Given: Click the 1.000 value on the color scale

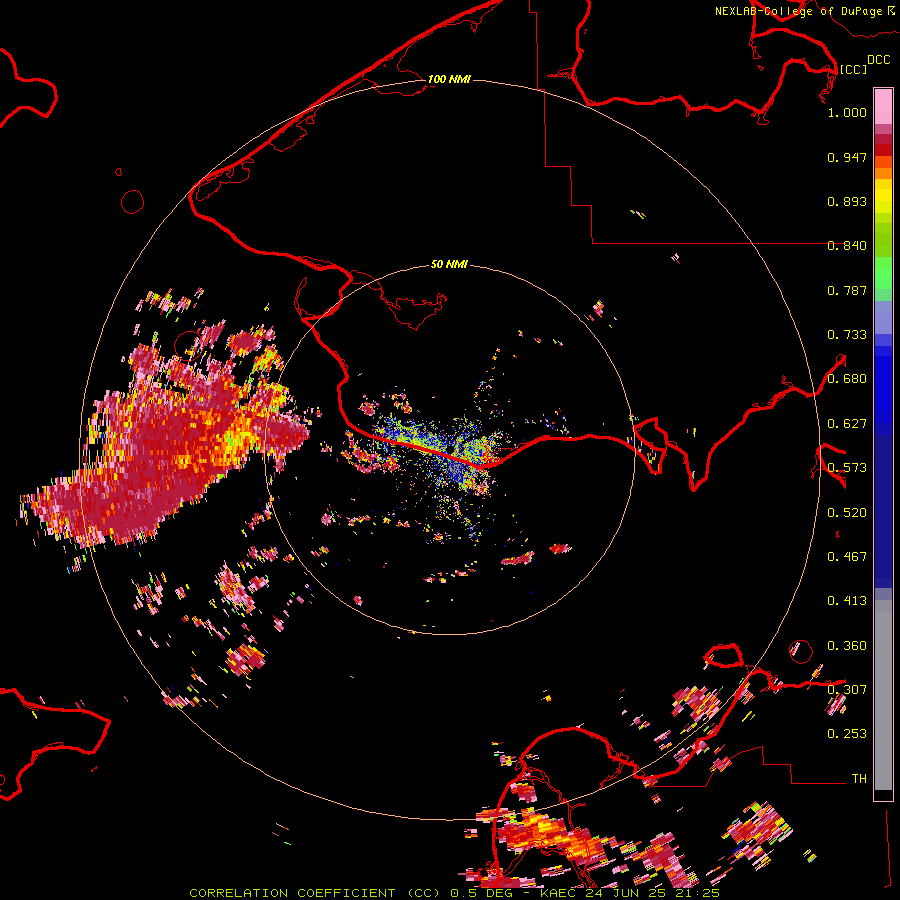Looking at the screenshot, I should click(847, 112).
